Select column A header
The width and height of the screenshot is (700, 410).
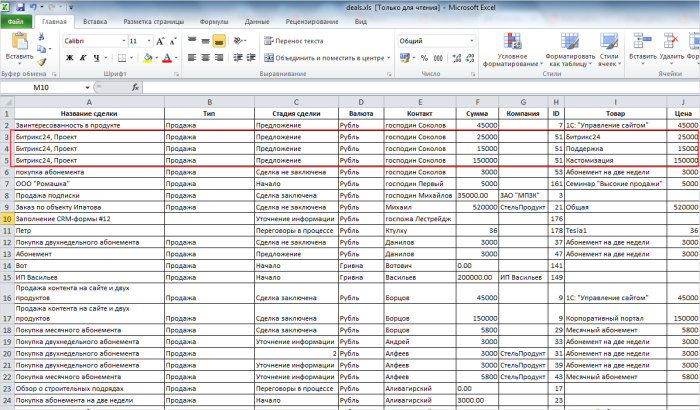tap(89, 102)
